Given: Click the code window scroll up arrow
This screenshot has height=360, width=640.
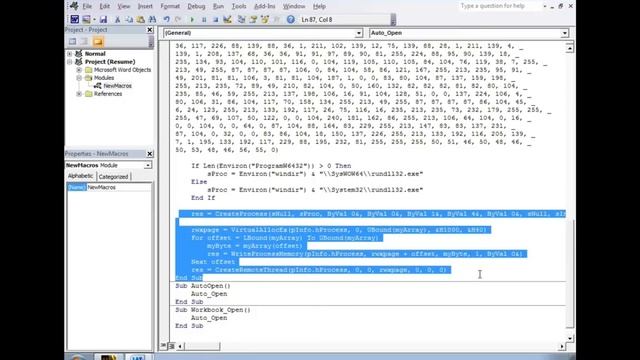Looking at the screenshot, I should (570, 48).
